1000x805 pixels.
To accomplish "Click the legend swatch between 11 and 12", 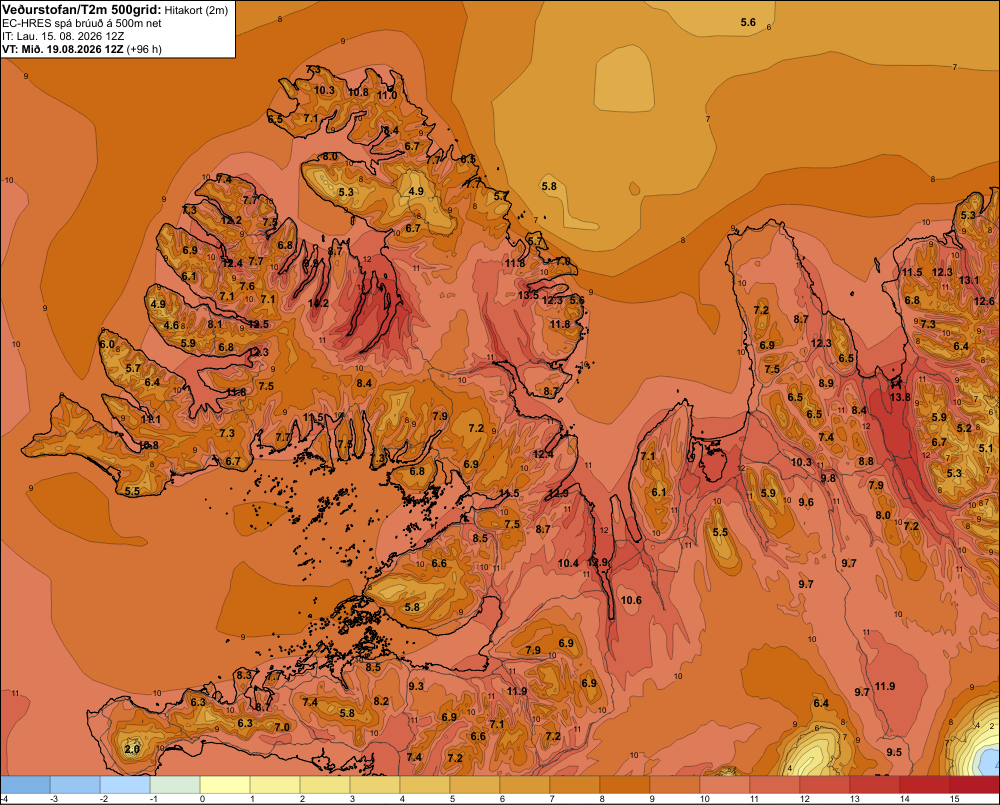I will click(x=774, y=785).
